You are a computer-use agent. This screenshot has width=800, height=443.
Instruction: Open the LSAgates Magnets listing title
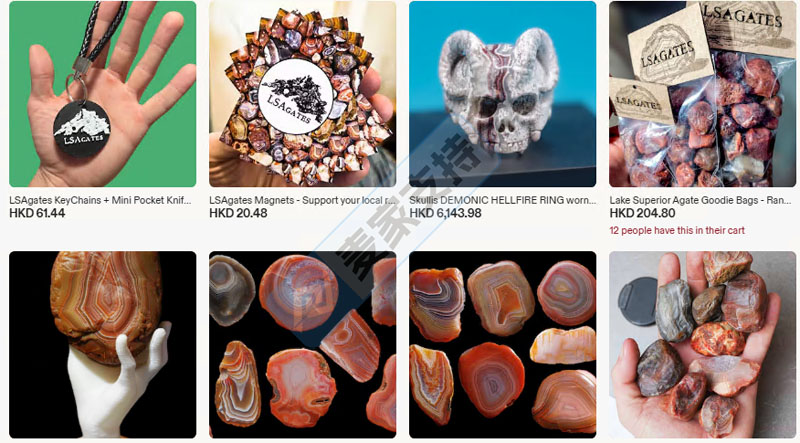click(303, 201)
